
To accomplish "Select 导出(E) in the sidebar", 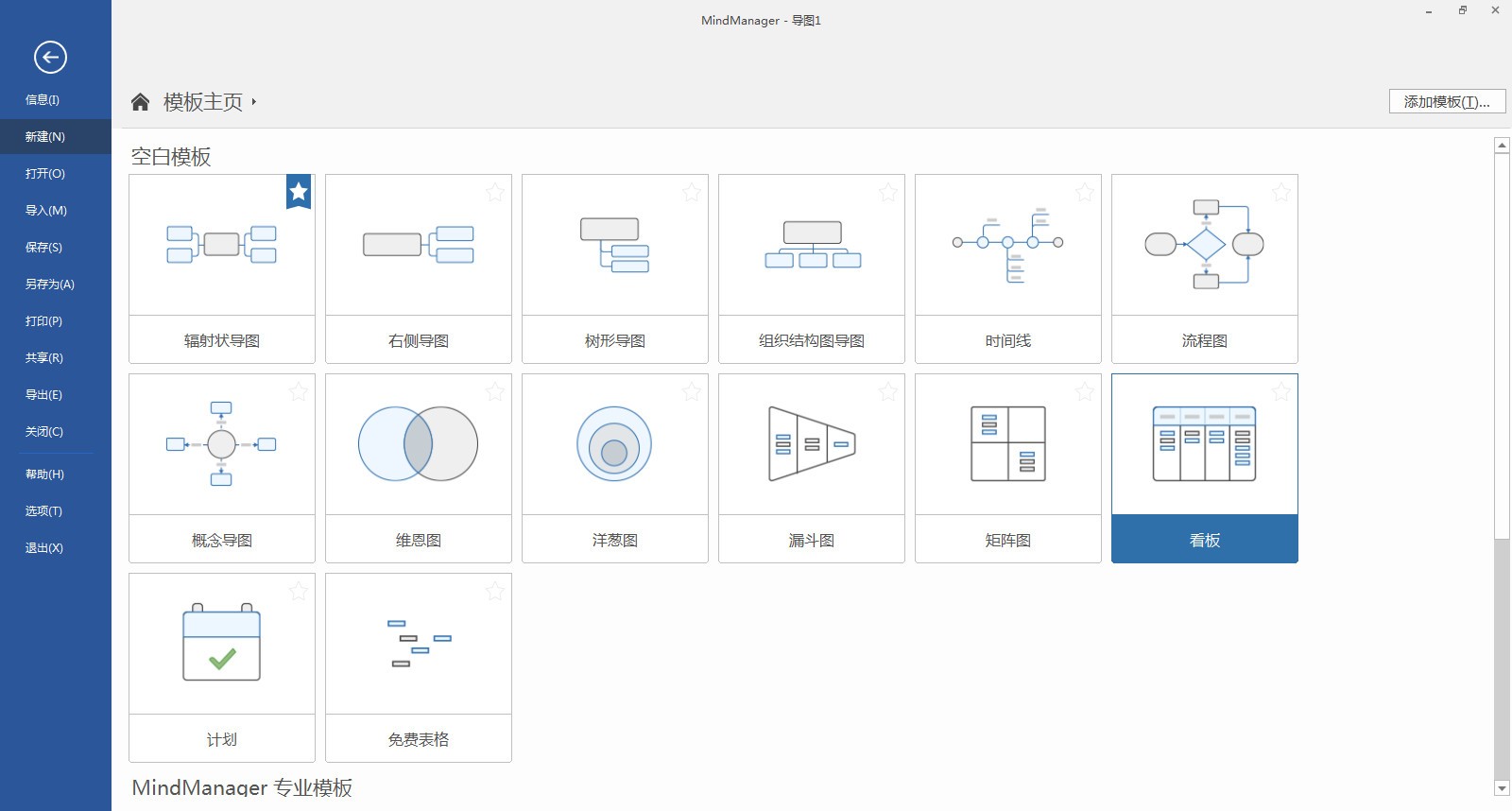I will point(43,395).
